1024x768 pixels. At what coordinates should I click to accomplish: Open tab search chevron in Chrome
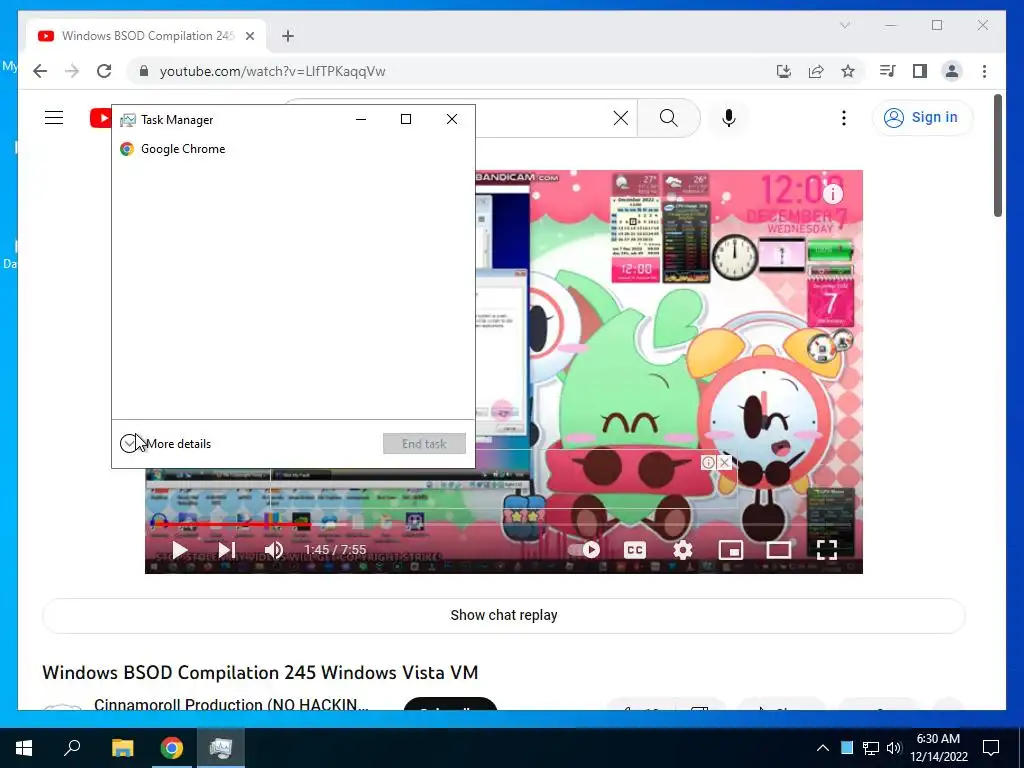[844, 25]
